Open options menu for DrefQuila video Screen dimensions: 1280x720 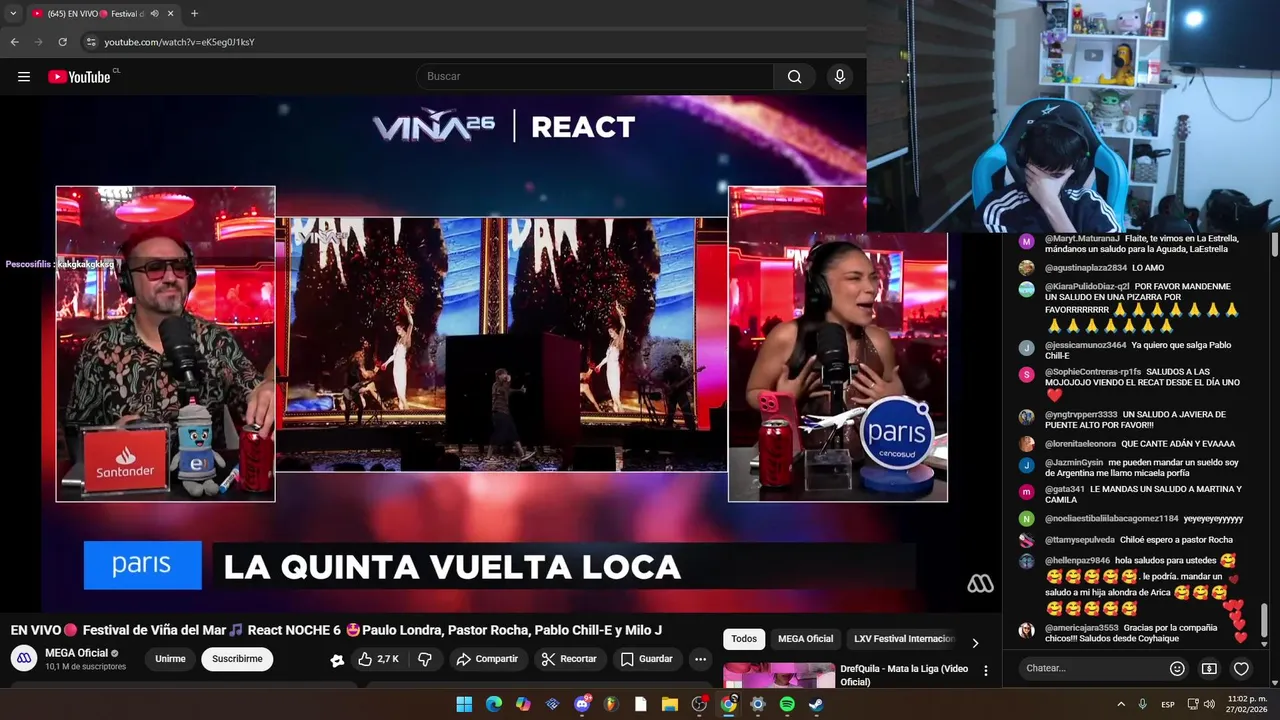[986, 671]
